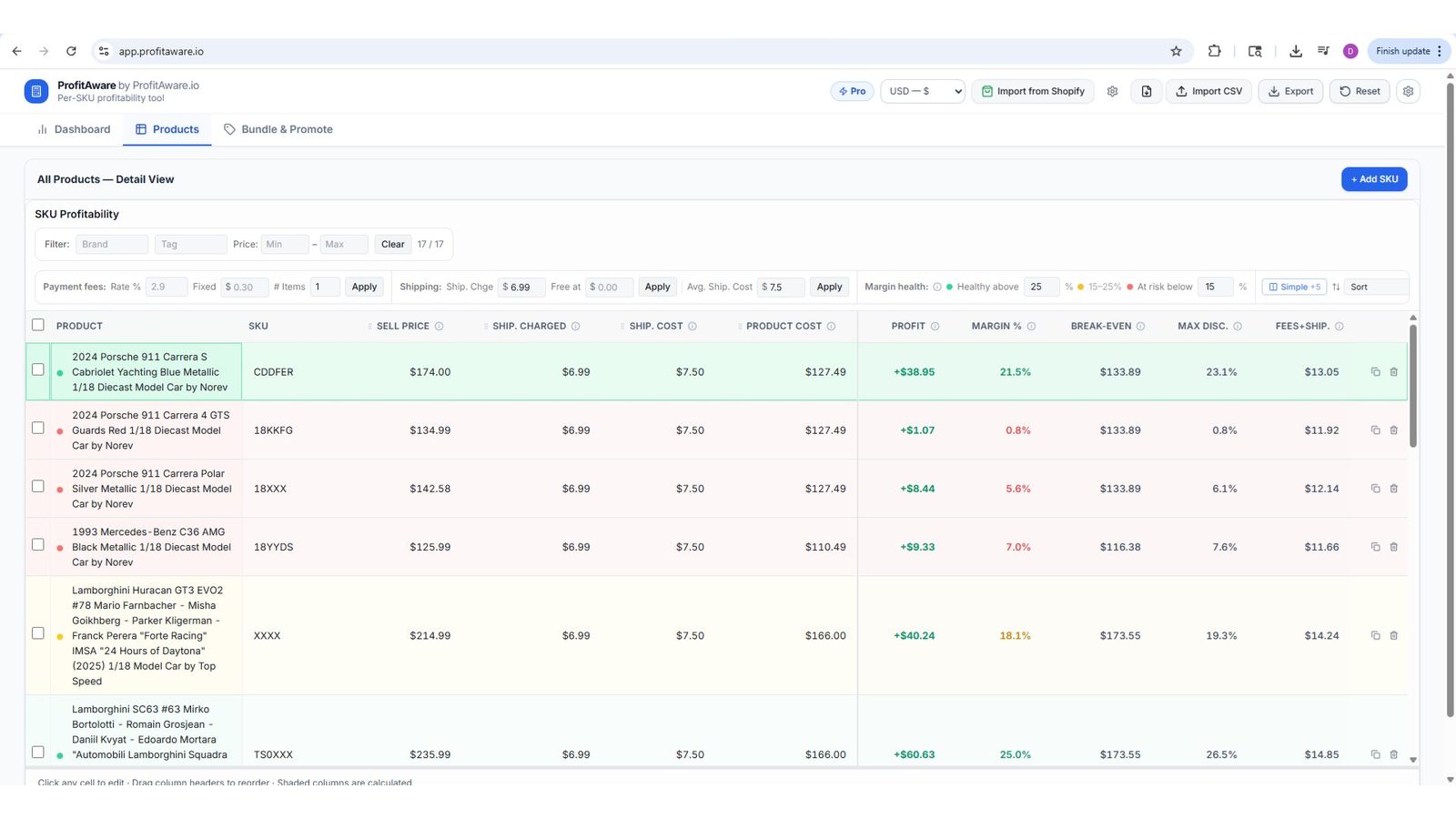Expand the Sort dropdown
The width and height of the screenshot is (1456, 819).
click(x=1376, y=287)
